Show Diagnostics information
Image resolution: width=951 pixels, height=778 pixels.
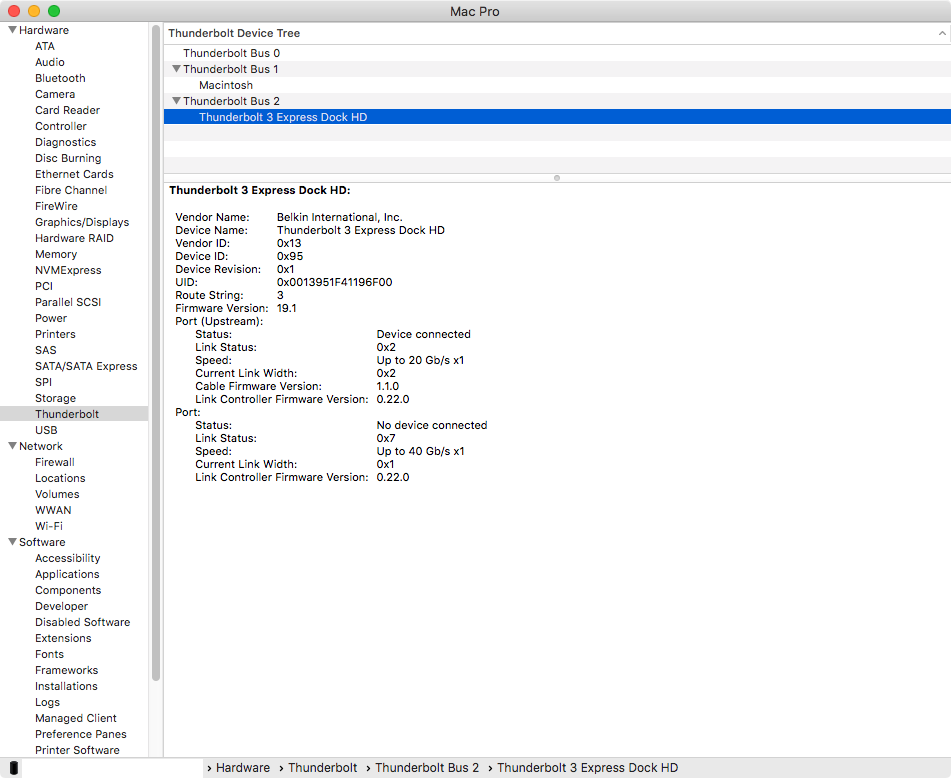66,142
